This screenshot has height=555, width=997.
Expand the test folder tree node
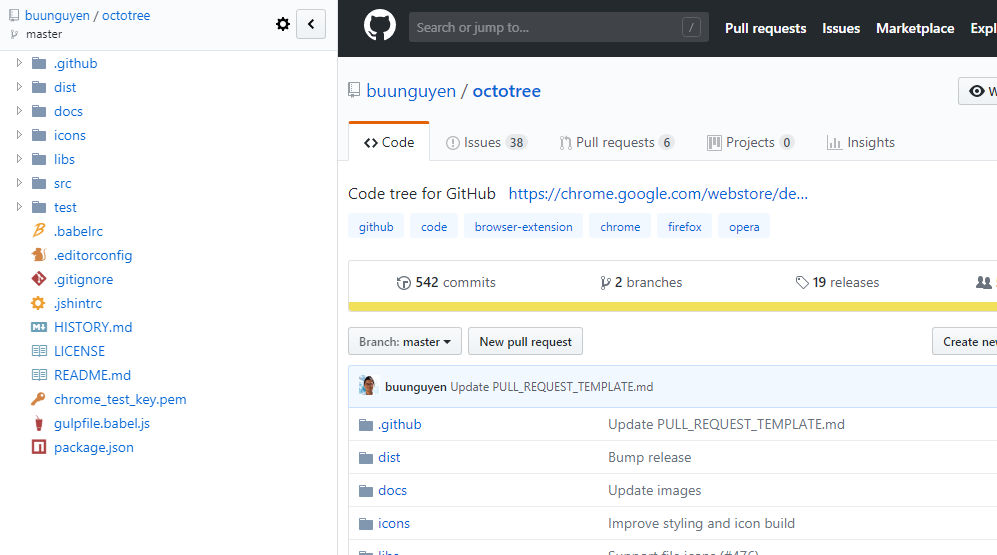pos(19,207)
